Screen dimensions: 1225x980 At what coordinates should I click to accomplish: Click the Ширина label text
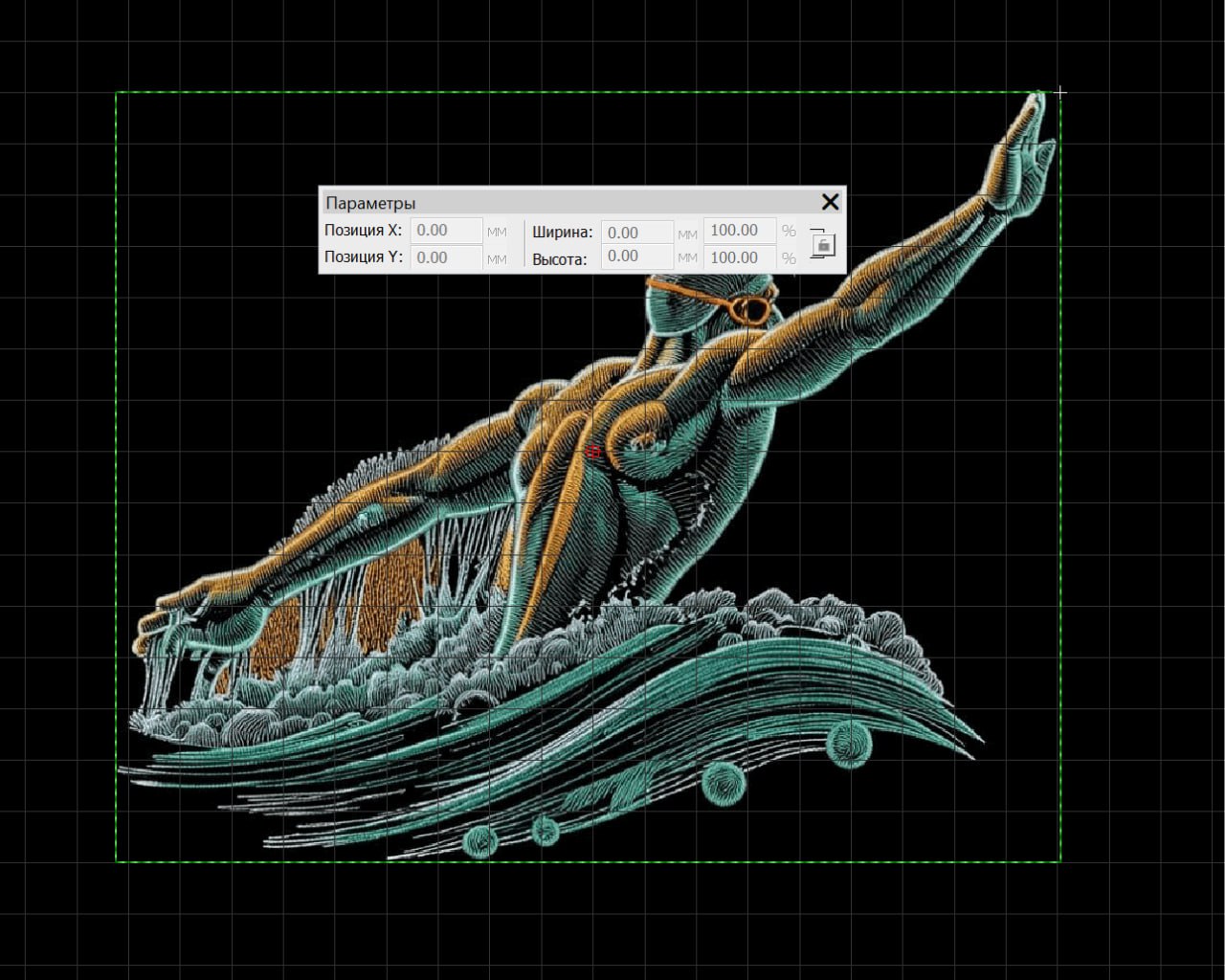click(563, 233)
